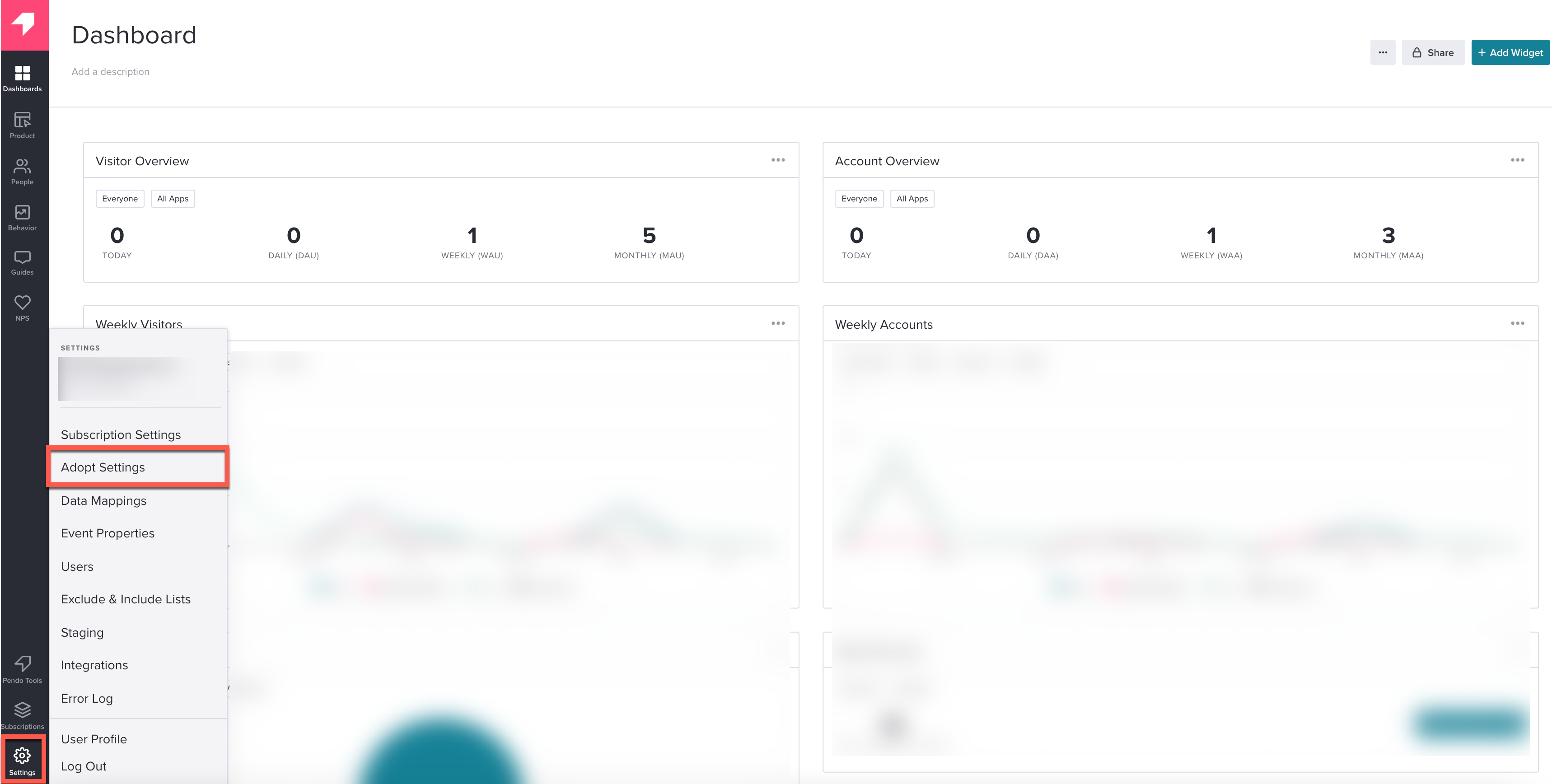Open the Dashboards sidebar section

pyautogui.click(x=22, y=79)
